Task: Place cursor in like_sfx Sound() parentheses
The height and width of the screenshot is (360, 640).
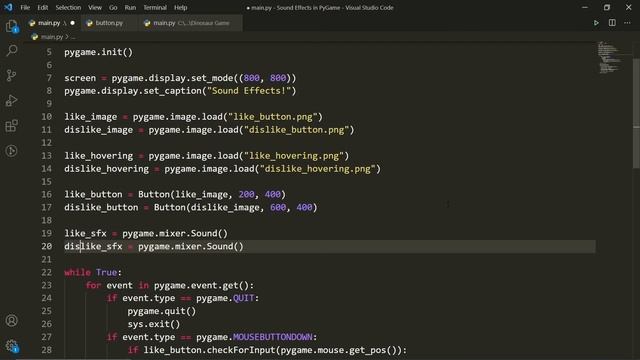Action: point(222,233)
